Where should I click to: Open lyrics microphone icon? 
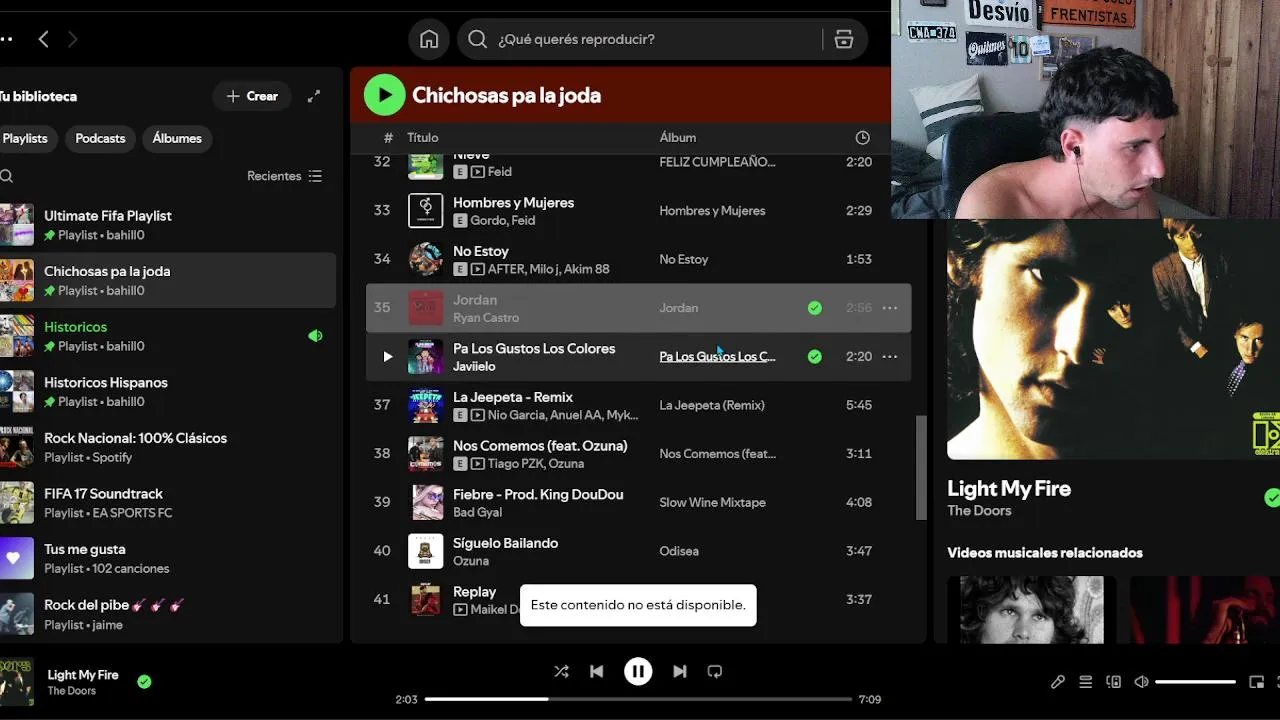pos(1058,682)
